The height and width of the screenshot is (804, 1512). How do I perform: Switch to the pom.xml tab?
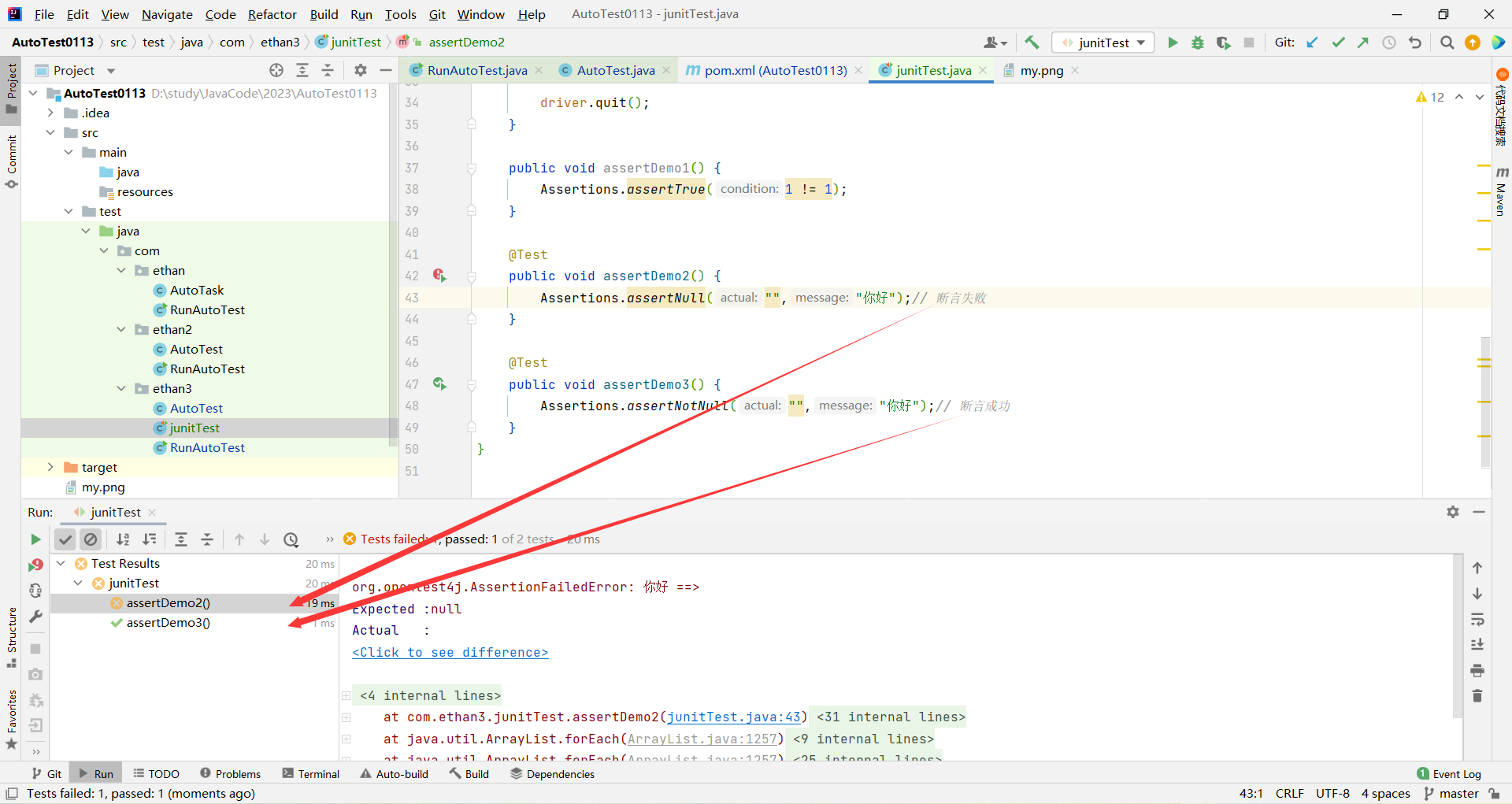775,70
